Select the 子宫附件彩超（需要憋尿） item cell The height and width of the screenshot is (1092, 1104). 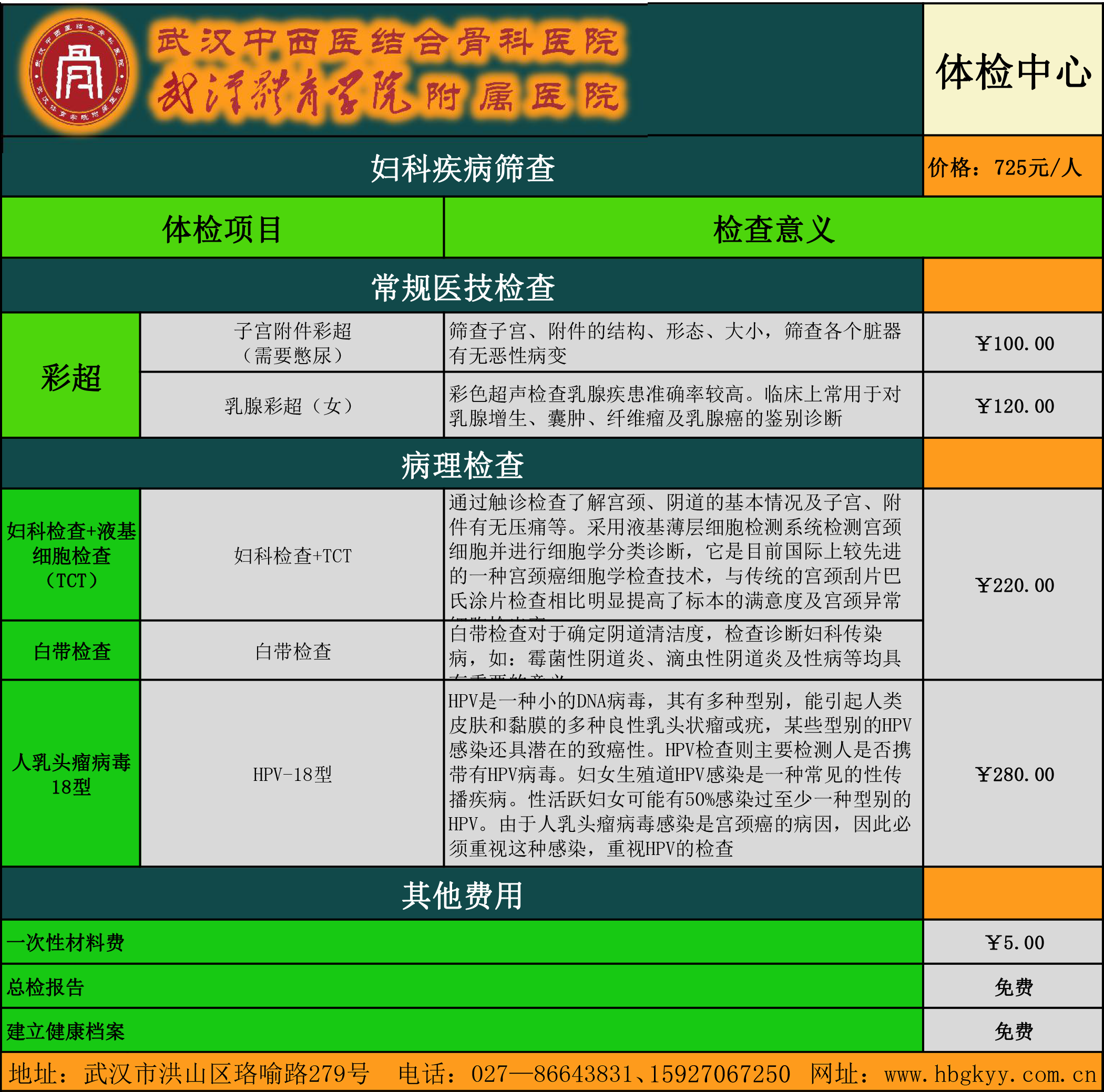[x=292, y=343]
